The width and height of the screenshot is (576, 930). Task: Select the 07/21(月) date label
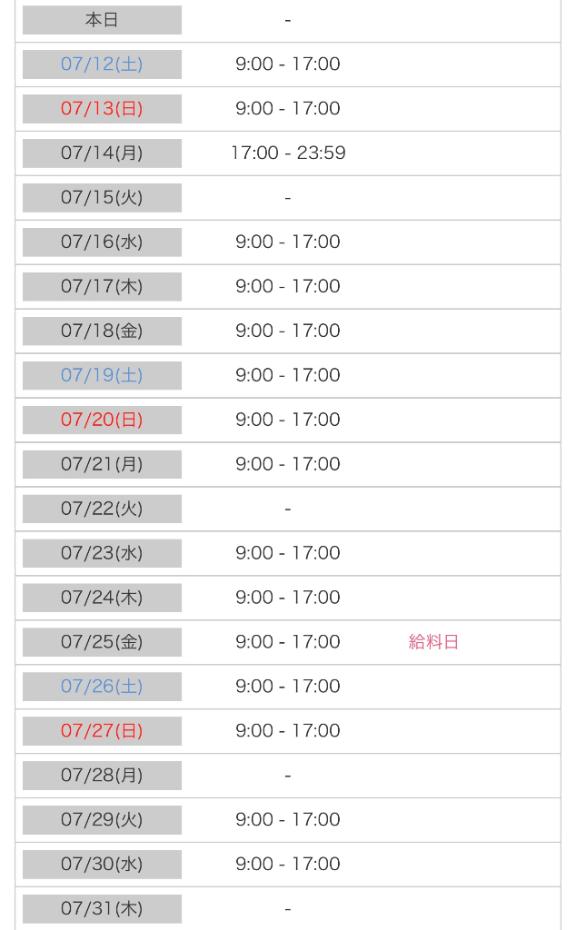click(x=102, y=464)
